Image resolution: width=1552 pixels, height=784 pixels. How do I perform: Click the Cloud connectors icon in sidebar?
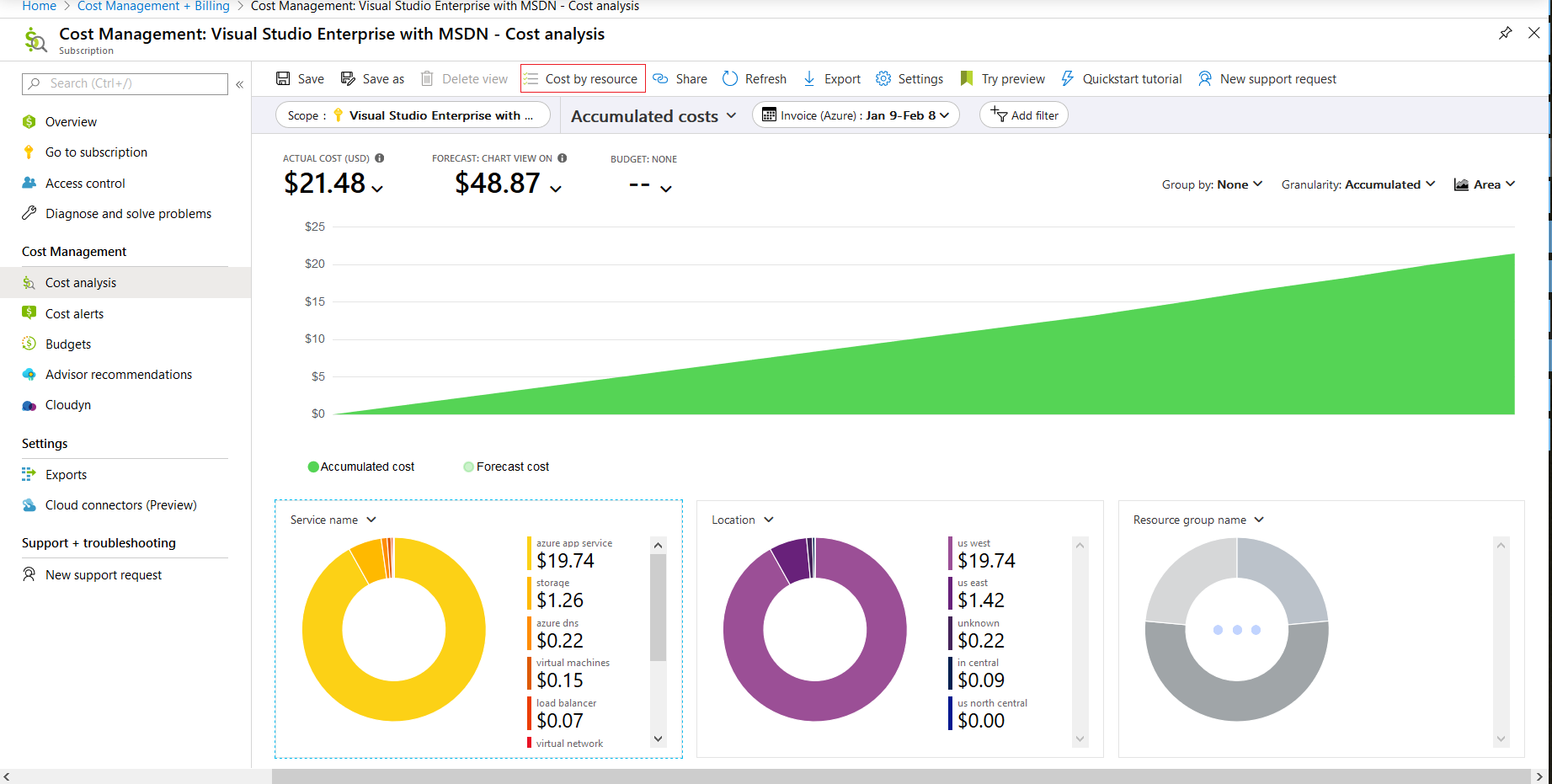pyautogui.click(x=29, y=505)
